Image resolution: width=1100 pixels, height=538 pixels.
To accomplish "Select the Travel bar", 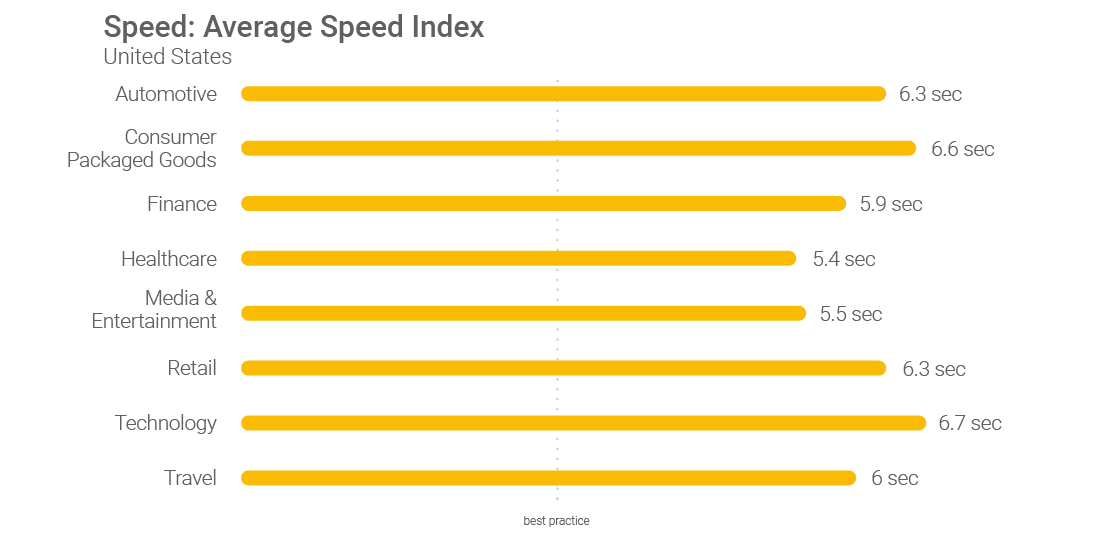I will 548,478.
